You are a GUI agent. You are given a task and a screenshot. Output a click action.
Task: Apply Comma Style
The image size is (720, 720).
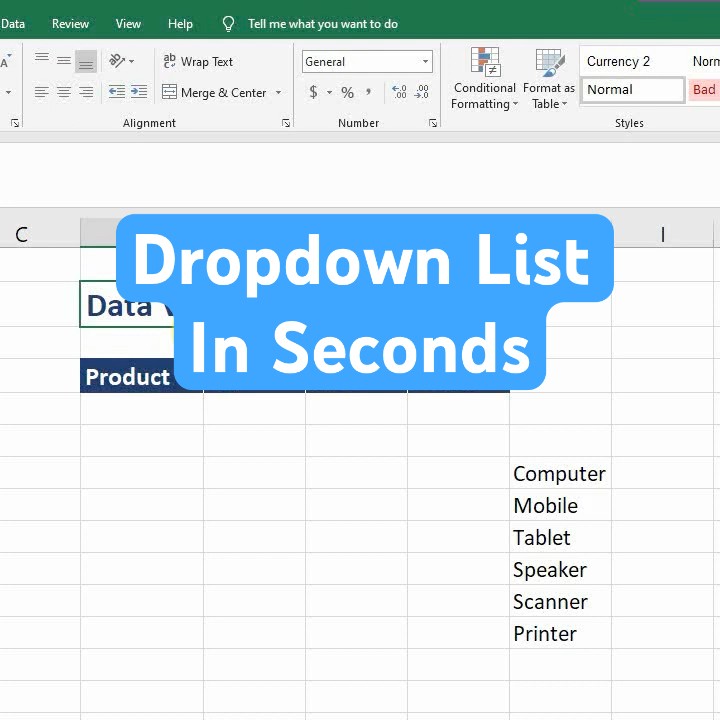pos(369,92)
